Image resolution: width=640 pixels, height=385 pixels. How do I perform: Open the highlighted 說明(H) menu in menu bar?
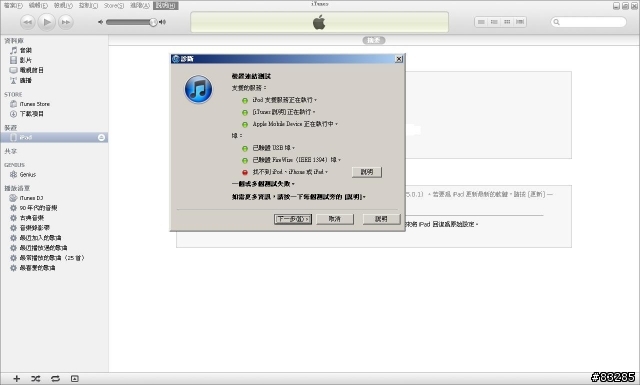[x=166, y=5]
